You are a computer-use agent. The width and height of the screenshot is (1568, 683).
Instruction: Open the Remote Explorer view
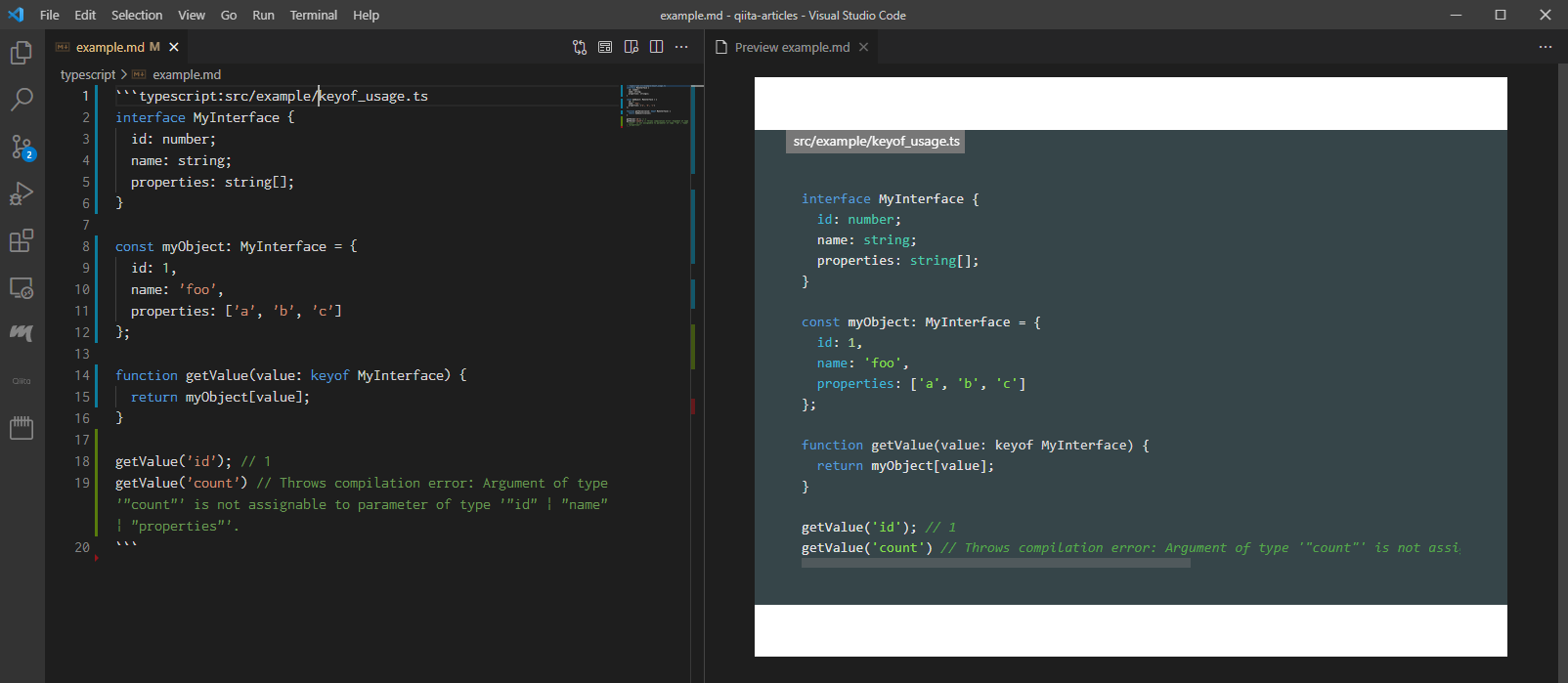click(22, 287)
